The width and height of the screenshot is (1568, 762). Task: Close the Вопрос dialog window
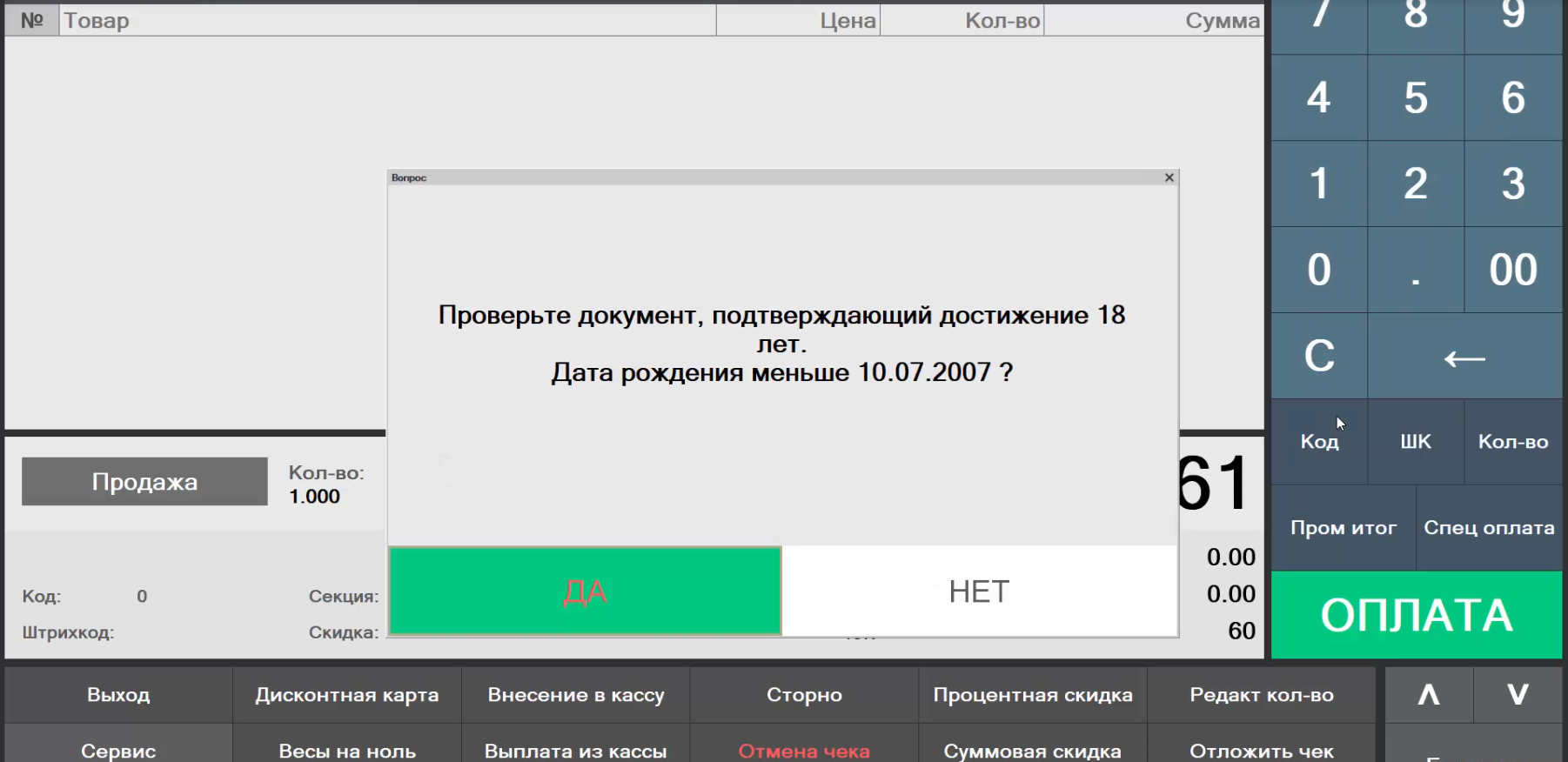click(1169, 177)
